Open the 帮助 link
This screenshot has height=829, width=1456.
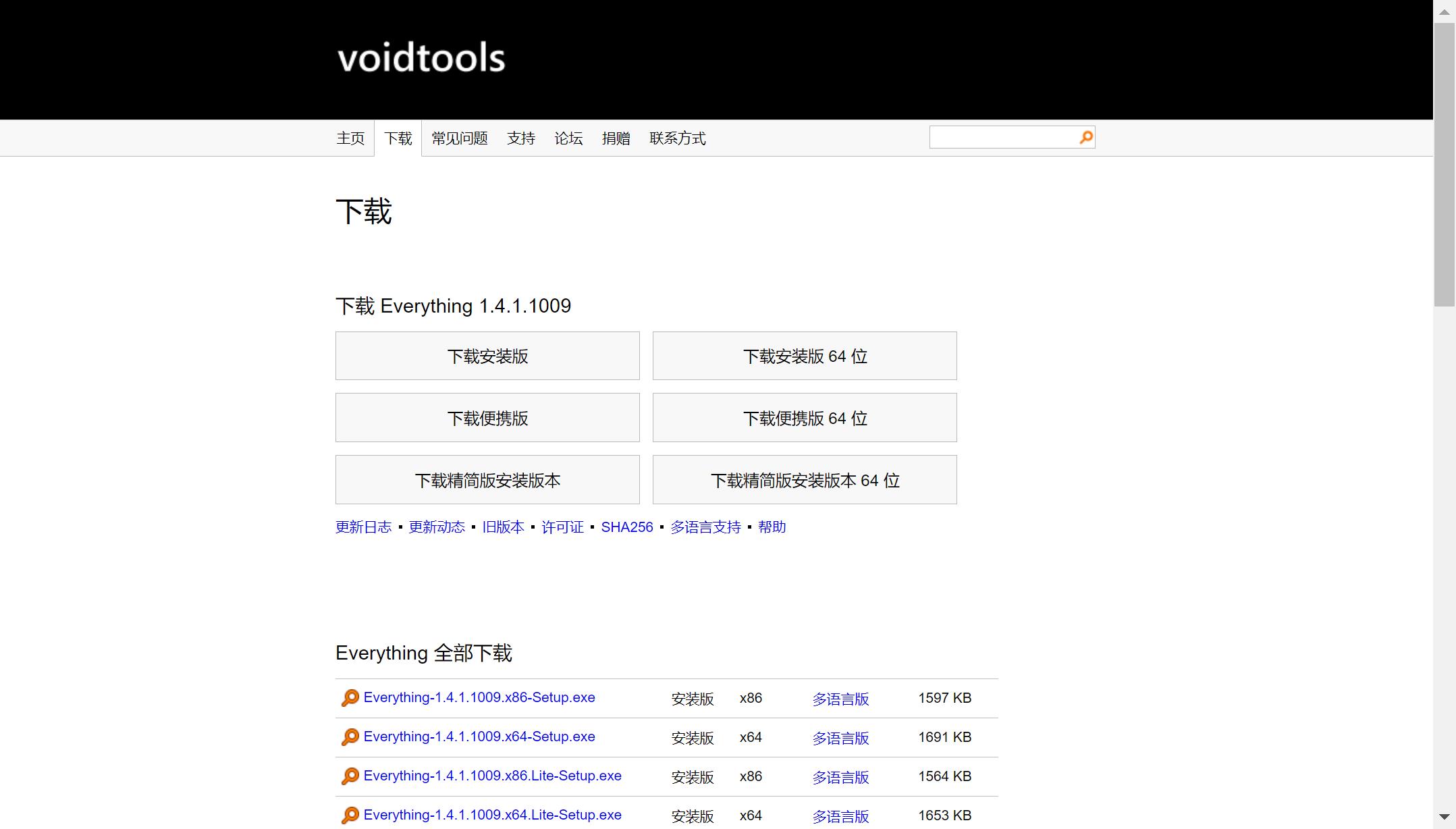[x=772, y=527]
